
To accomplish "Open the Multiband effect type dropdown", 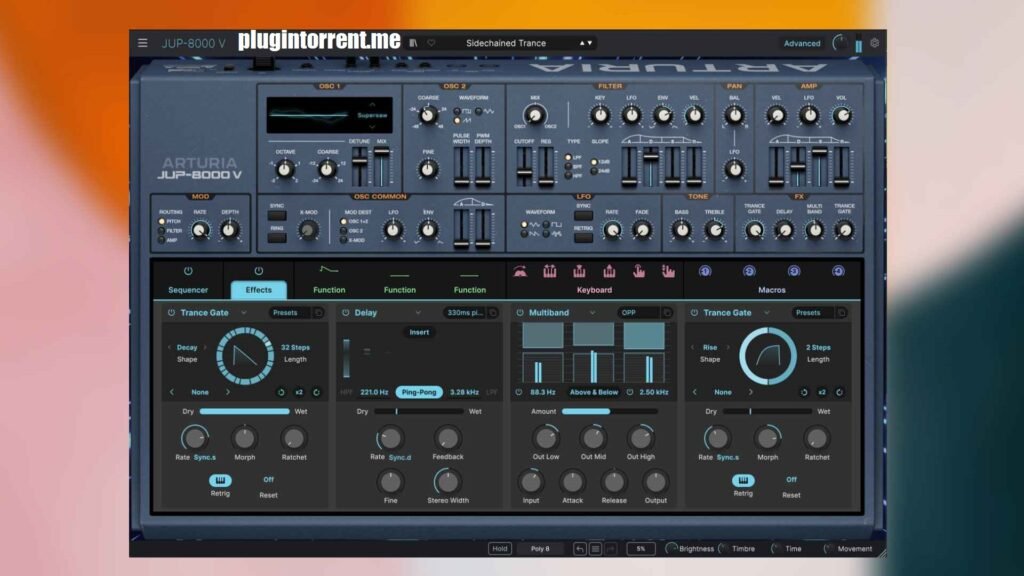I will click(592, 313).
